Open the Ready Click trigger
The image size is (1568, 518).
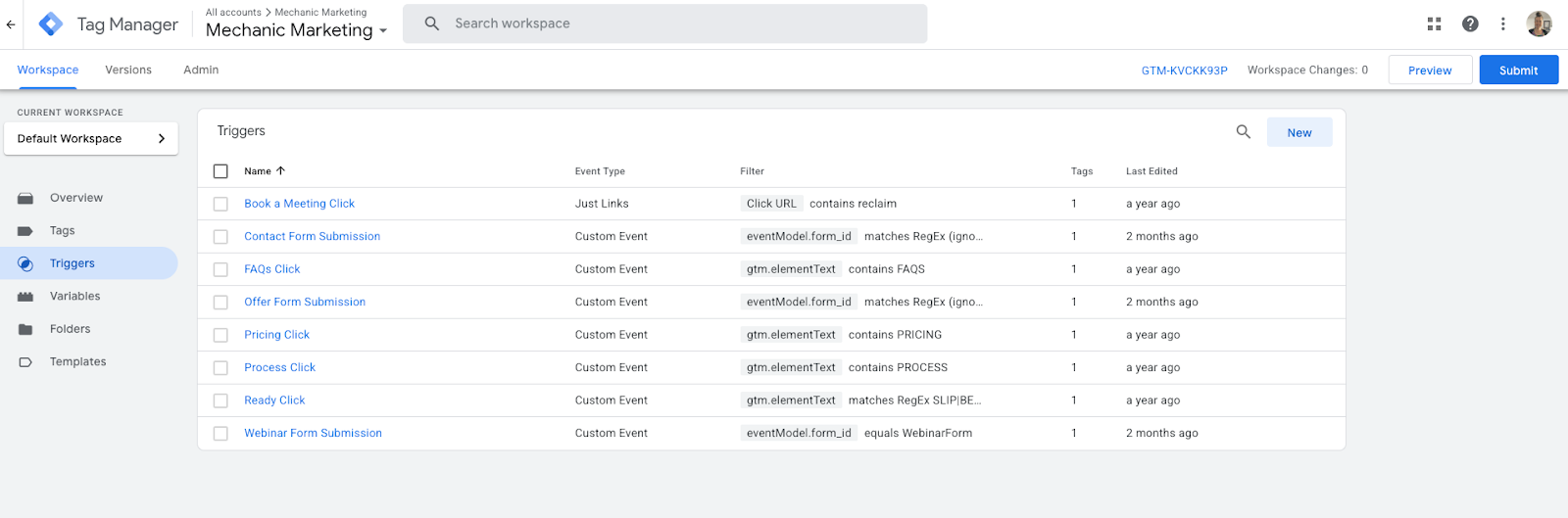click(x=274, y=400)
